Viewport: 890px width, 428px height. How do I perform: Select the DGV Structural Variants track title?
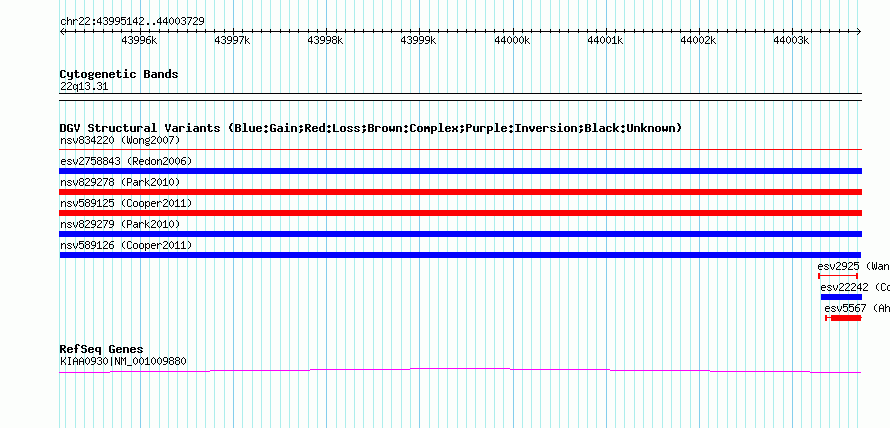point(371,128)
